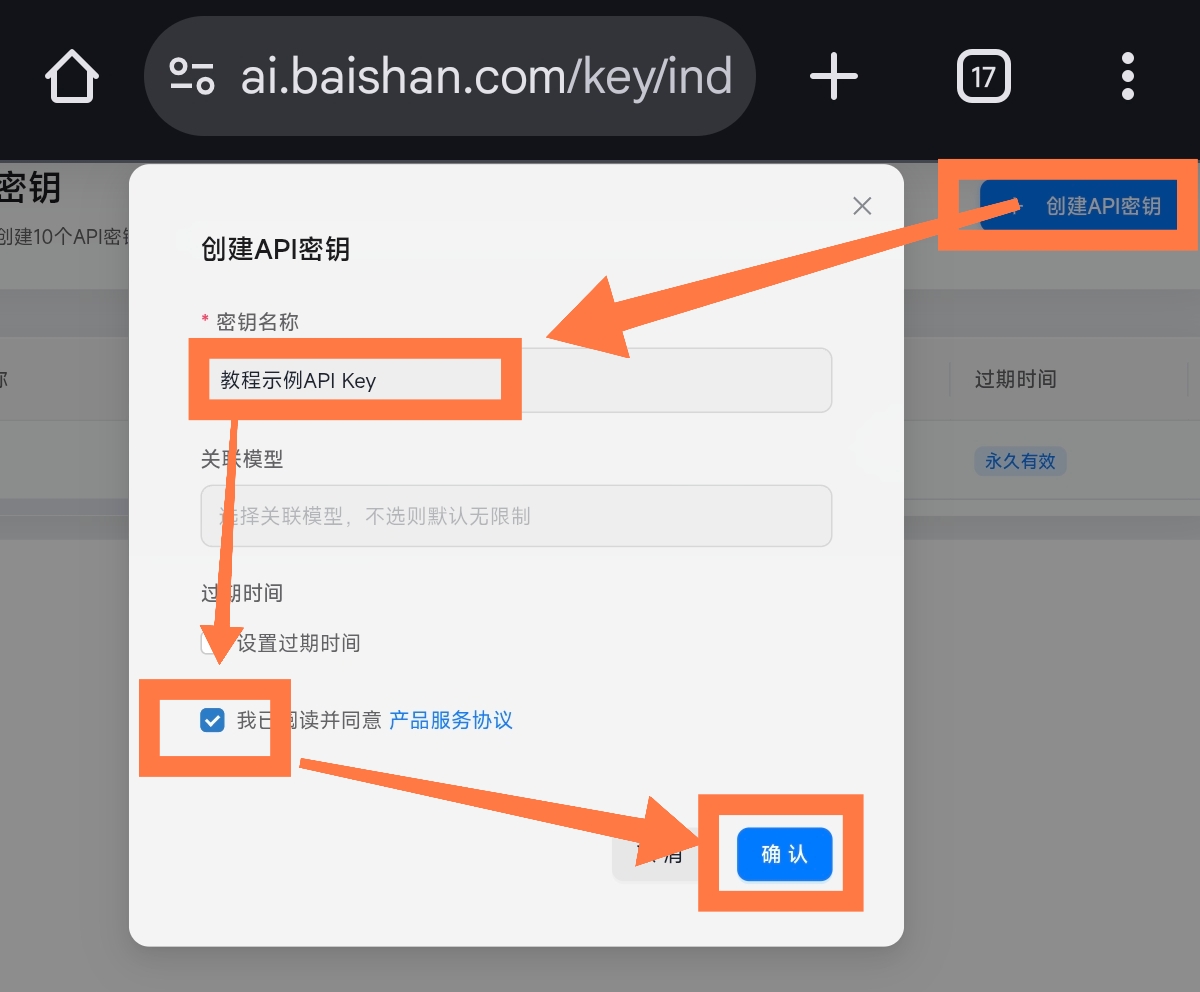
Task: Open the site settings icon in address bar
Action: click(191, 77)
